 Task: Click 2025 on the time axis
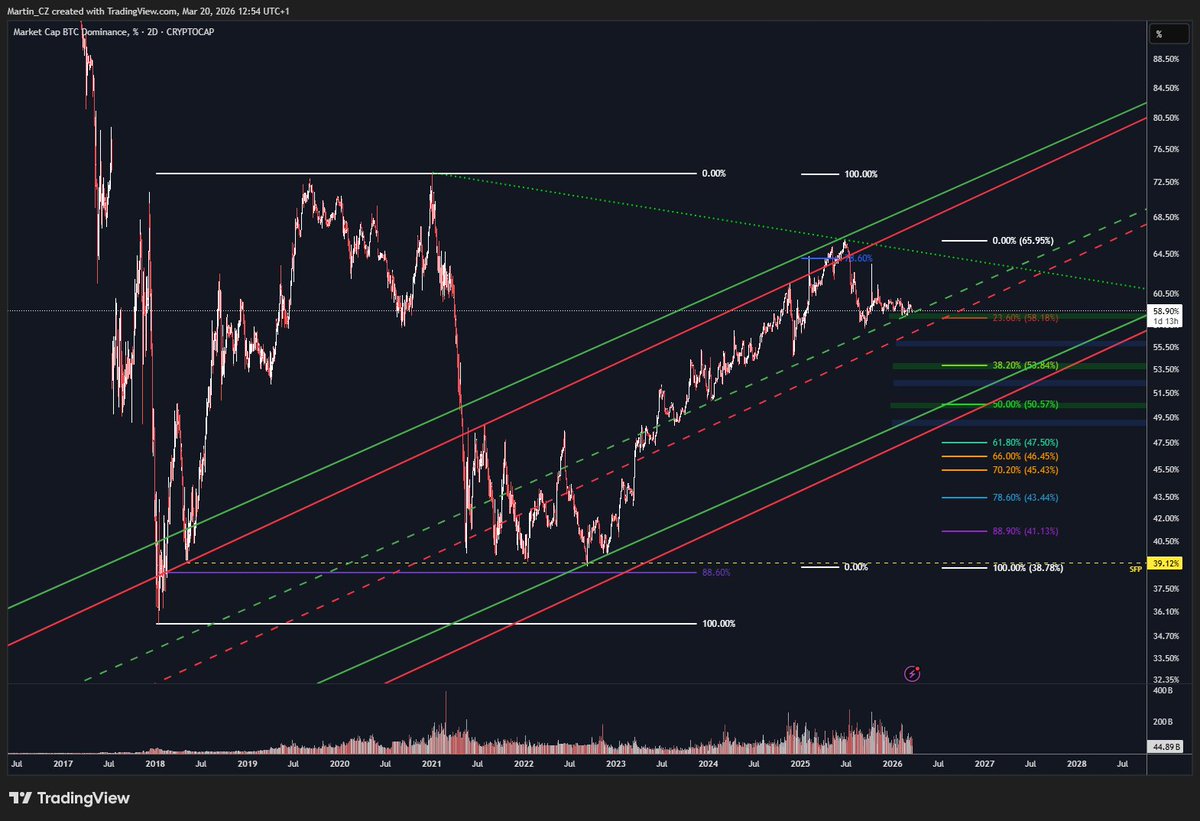point(799,763)
